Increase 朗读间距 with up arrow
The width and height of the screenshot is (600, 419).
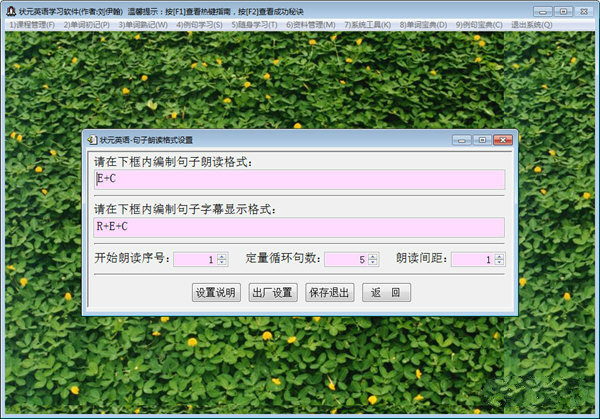499,256
